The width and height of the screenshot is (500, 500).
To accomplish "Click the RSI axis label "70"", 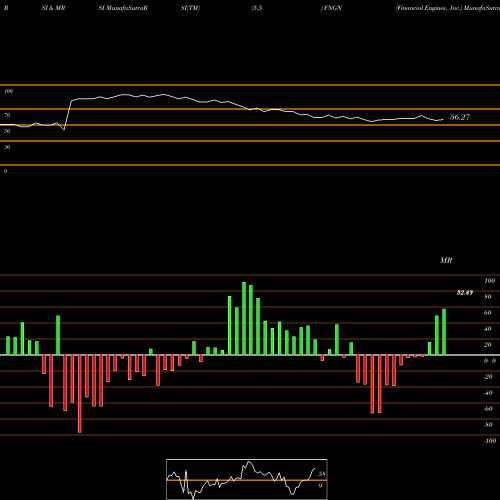I will [7, 115].
